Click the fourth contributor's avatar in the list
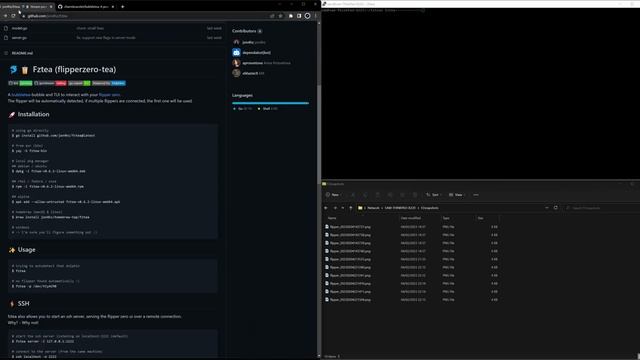The height and width of the screenshot is (360, 640). pyautogui.click(x=236, y=73)
